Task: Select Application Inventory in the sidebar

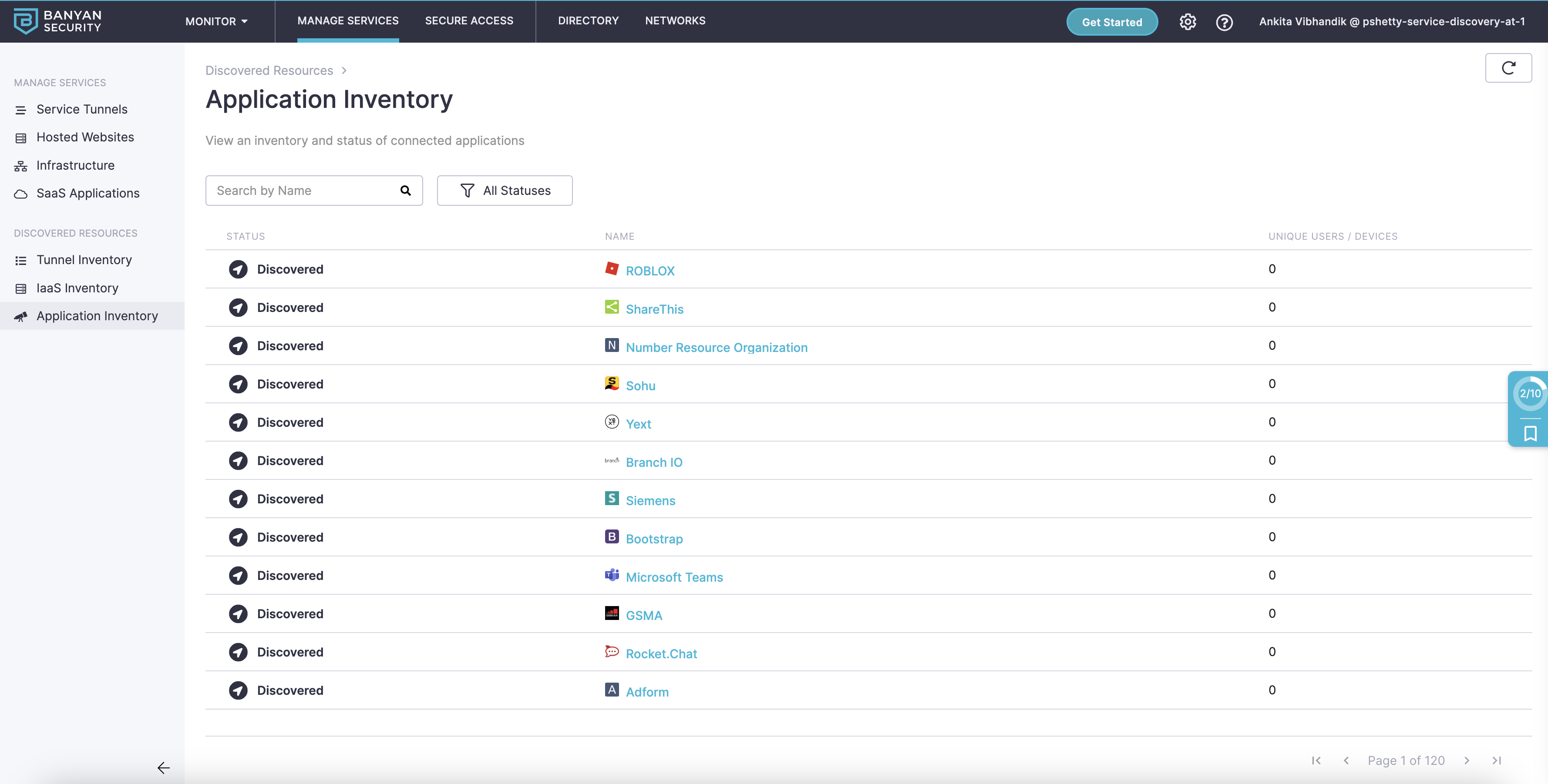Action: (92, 315)
